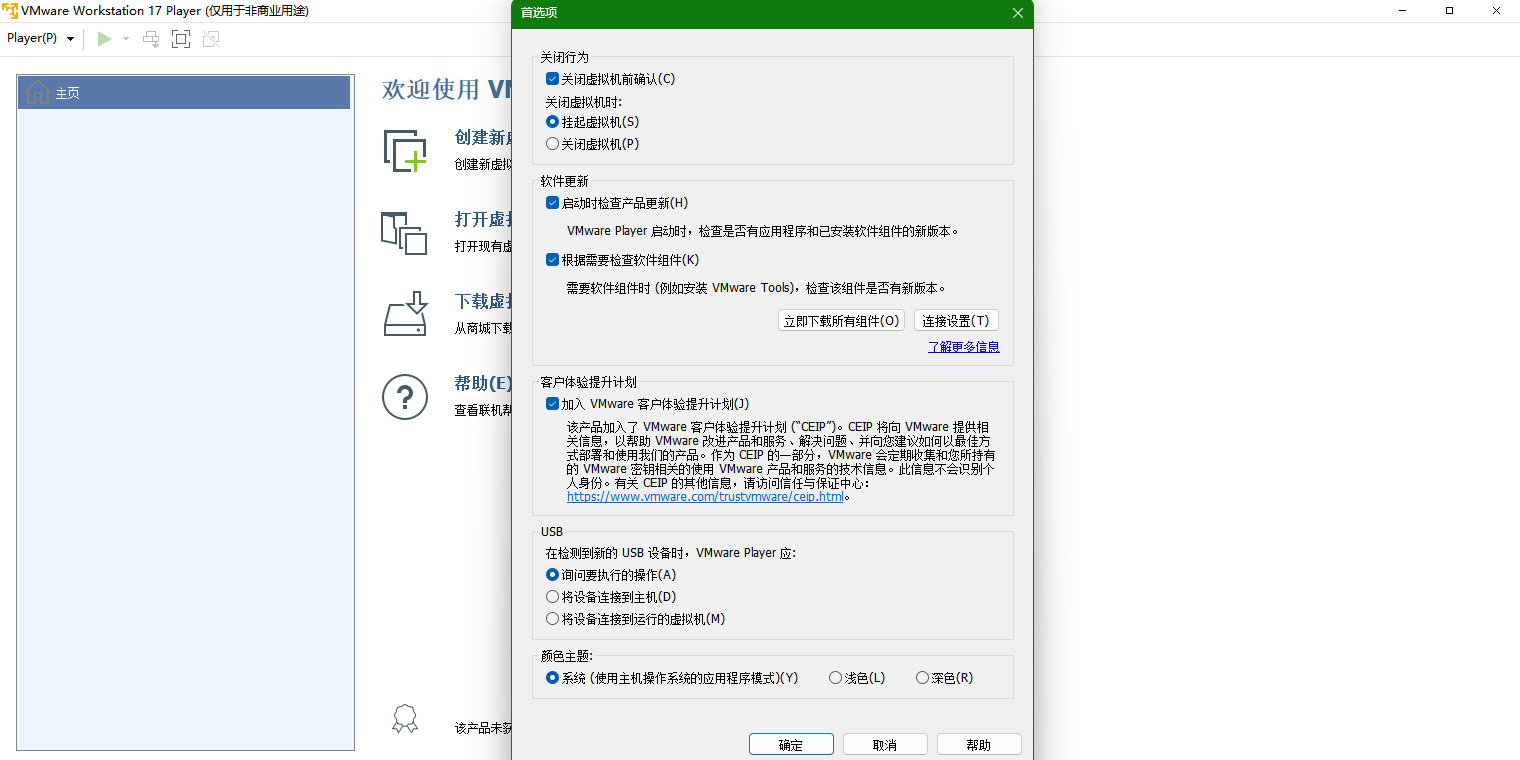Image resolution: width=1520 pixels, height=760 pixels.
Task: Click the Create New Virtual Machine icon
Action: pyautogui.click(x=405, y=150)
